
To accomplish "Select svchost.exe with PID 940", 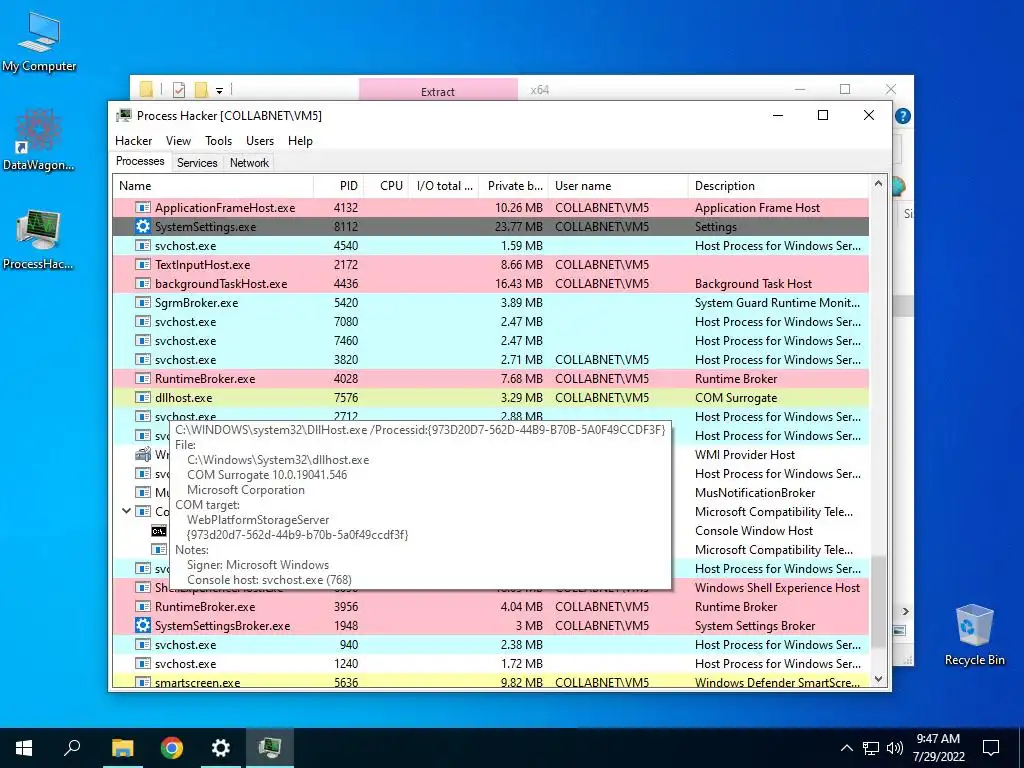I will [491, 645].
